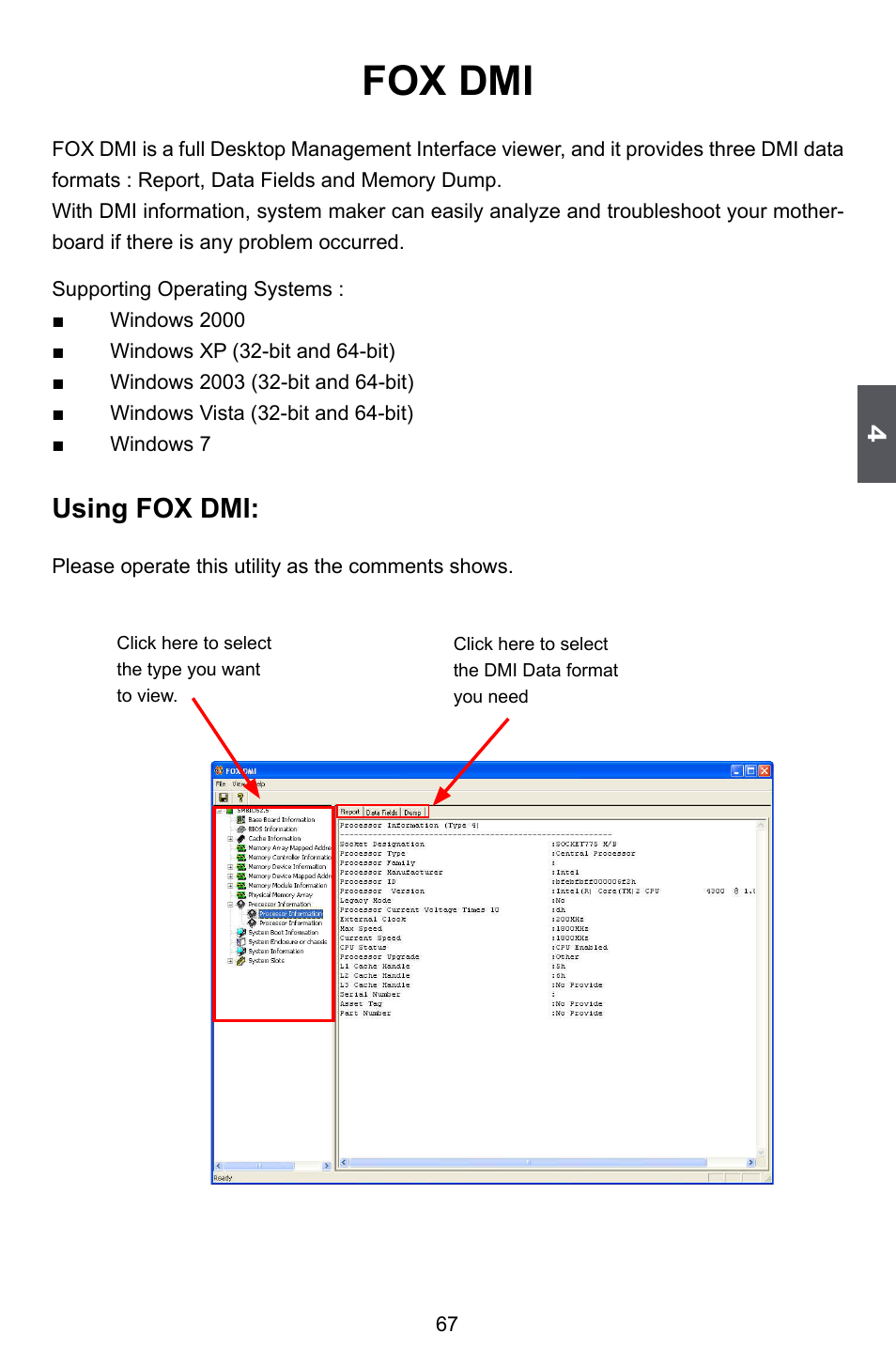Close the FOX DMI window
This screenshot has width=896, height=1364.
tap(765, 770)
